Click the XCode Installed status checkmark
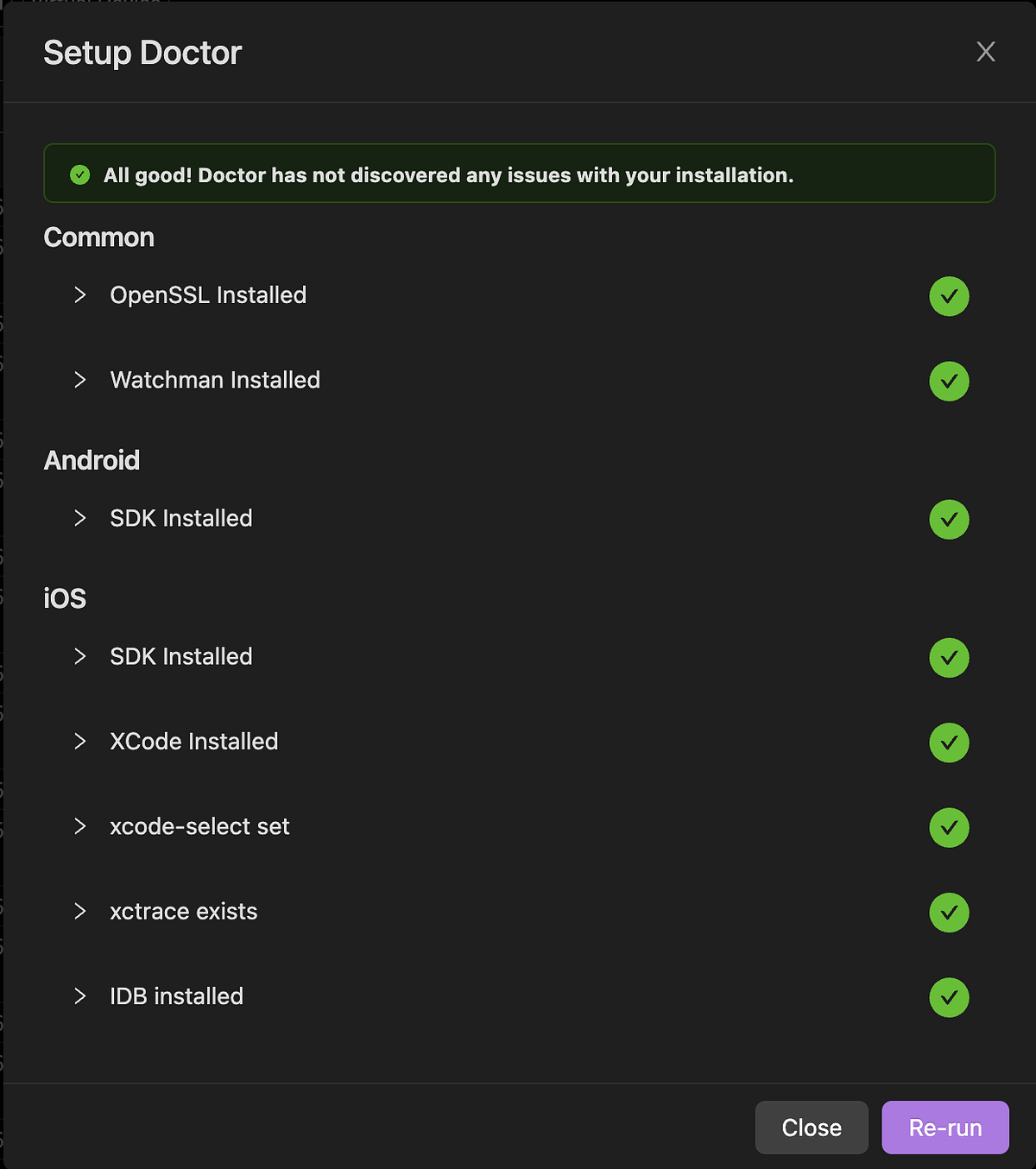This screenshot has height=1169, width=1036. [949, 742]
